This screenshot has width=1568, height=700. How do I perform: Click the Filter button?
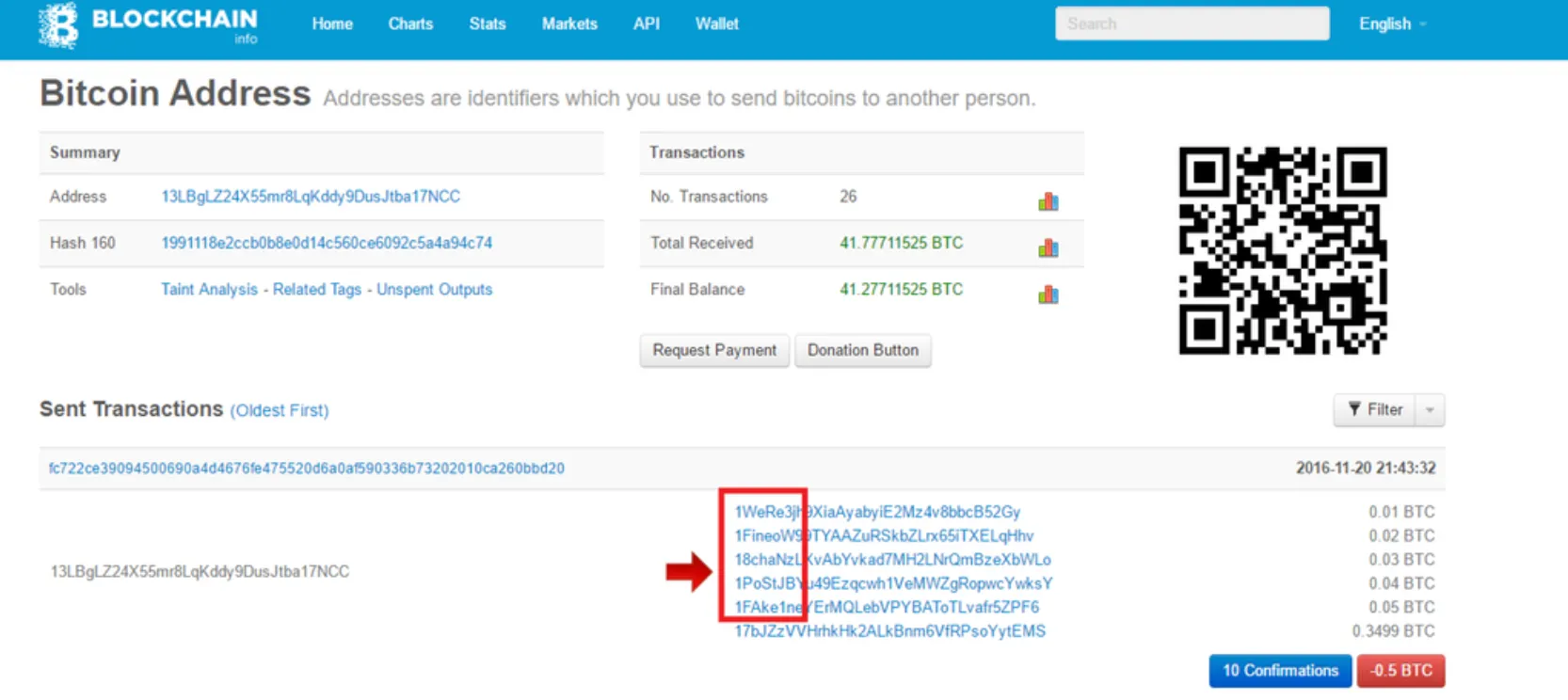pyautogui.click(x=1375, y=409)
